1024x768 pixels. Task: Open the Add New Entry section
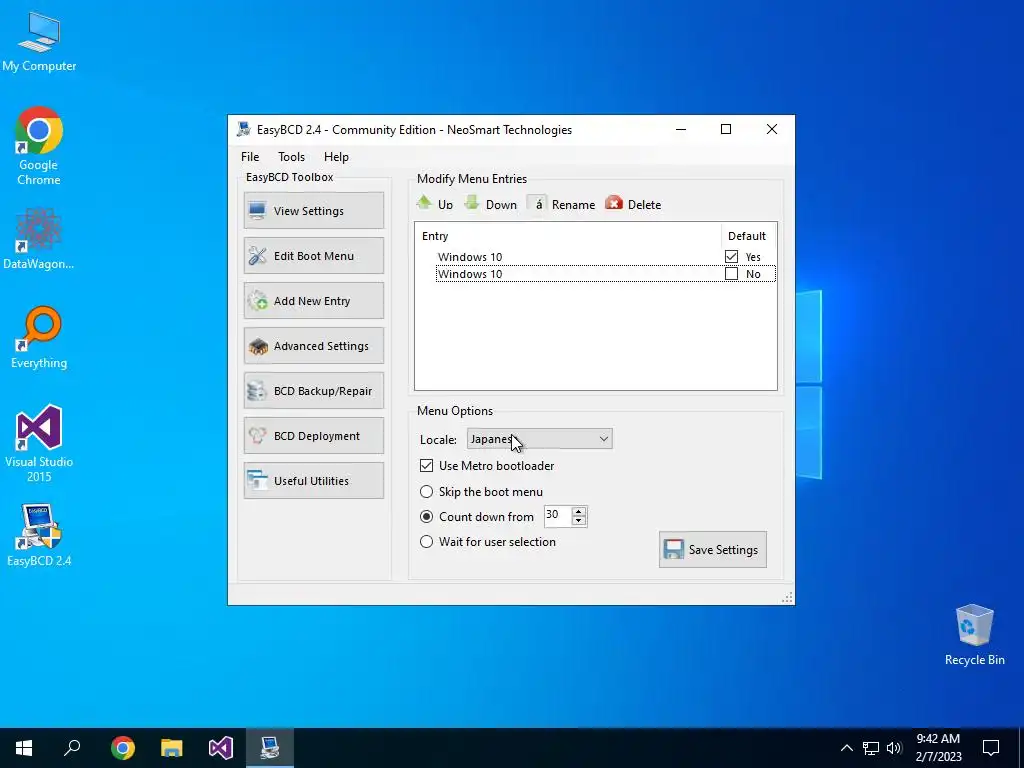pos(313,300)
